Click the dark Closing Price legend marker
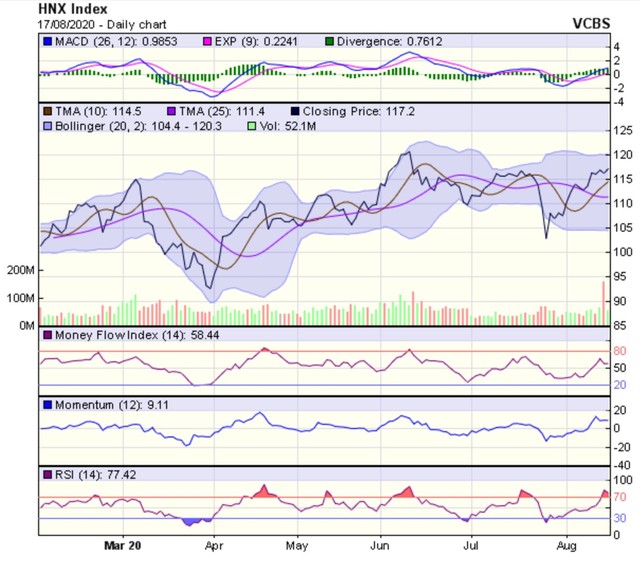640x565 pixels. click(297, 109)
